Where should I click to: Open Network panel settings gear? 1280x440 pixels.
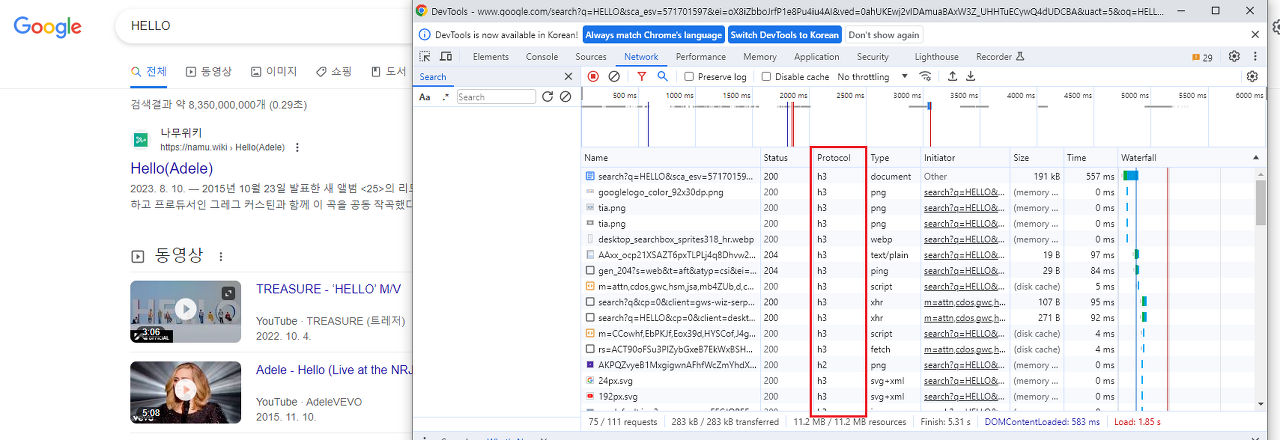(1252, 76)
